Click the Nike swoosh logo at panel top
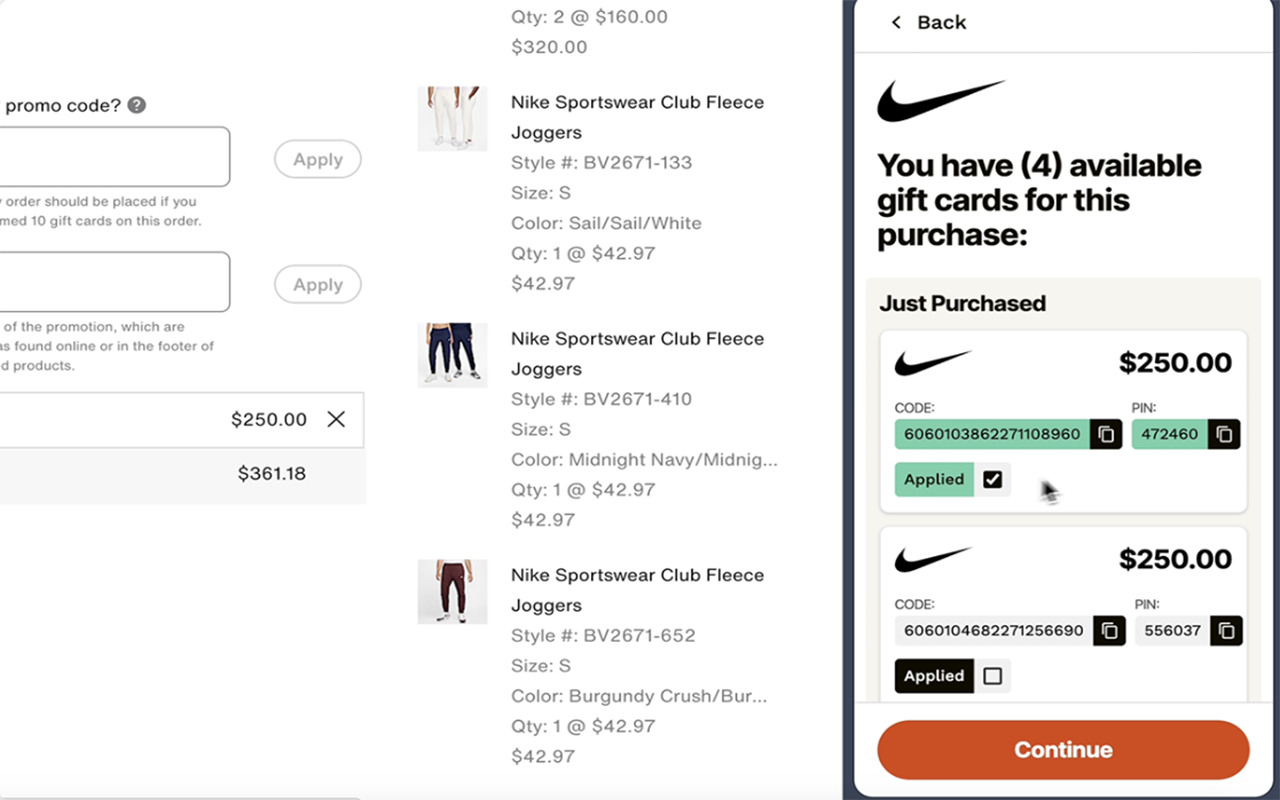Screen dimensions: 1280x800 940,100
